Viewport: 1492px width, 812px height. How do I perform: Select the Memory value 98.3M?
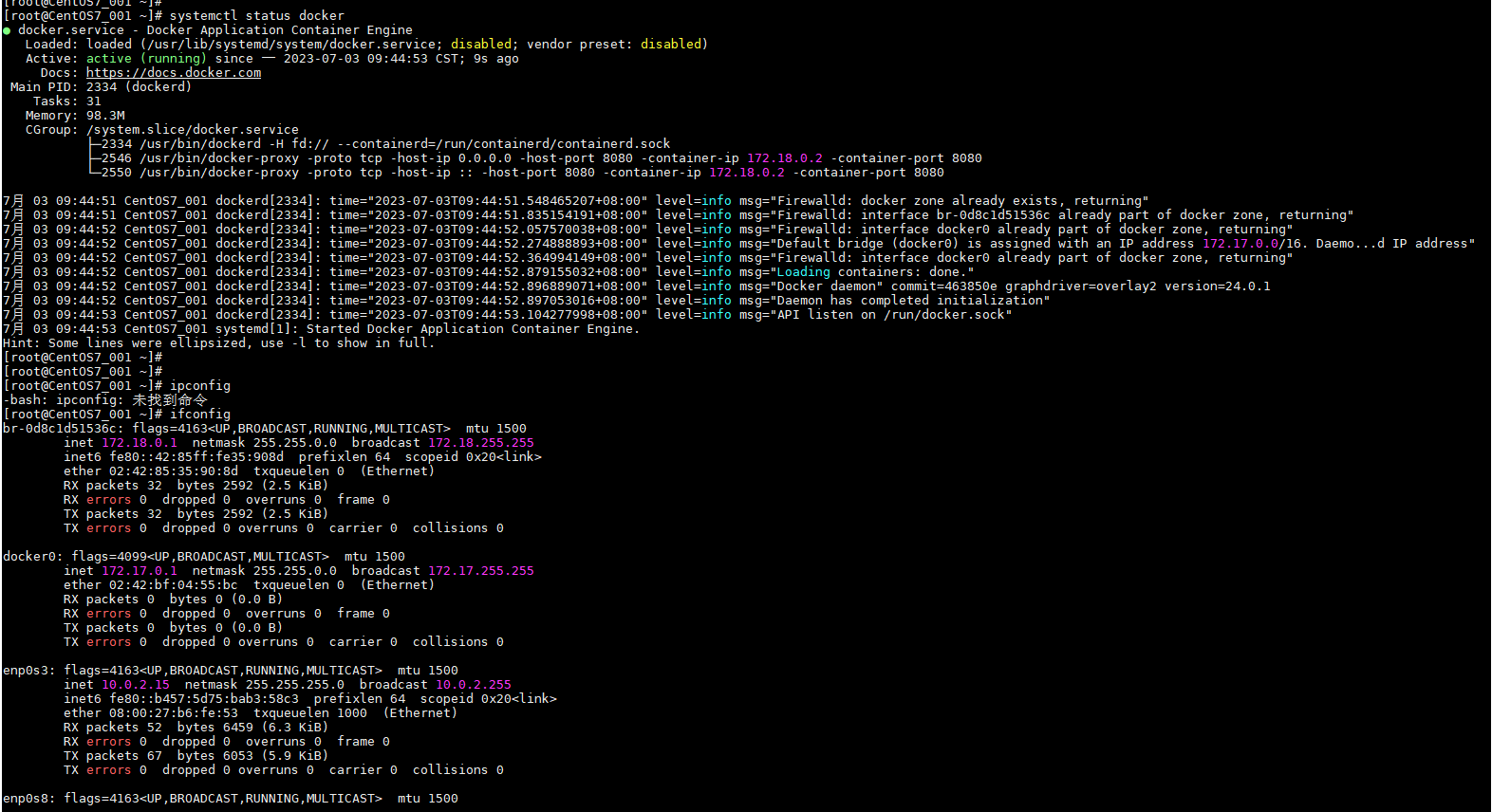coord(105,116)
